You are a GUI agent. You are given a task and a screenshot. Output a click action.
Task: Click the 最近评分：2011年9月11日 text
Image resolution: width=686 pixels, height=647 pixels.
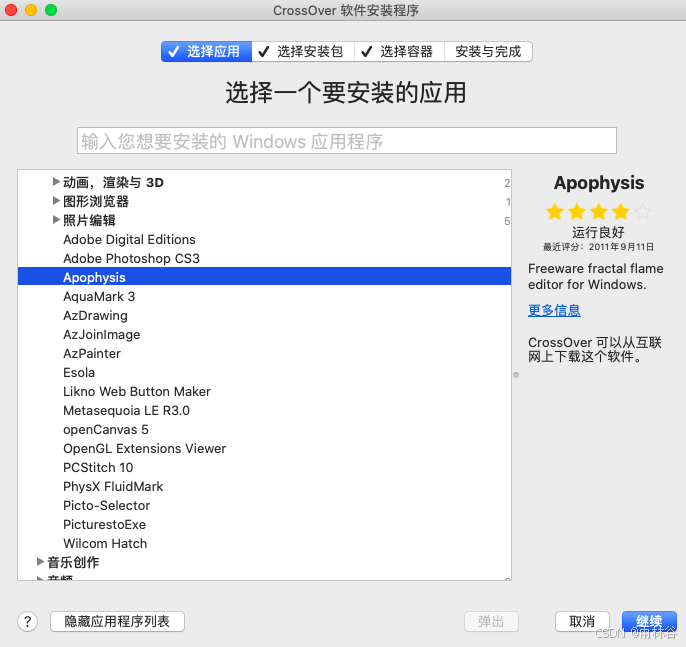598,247
